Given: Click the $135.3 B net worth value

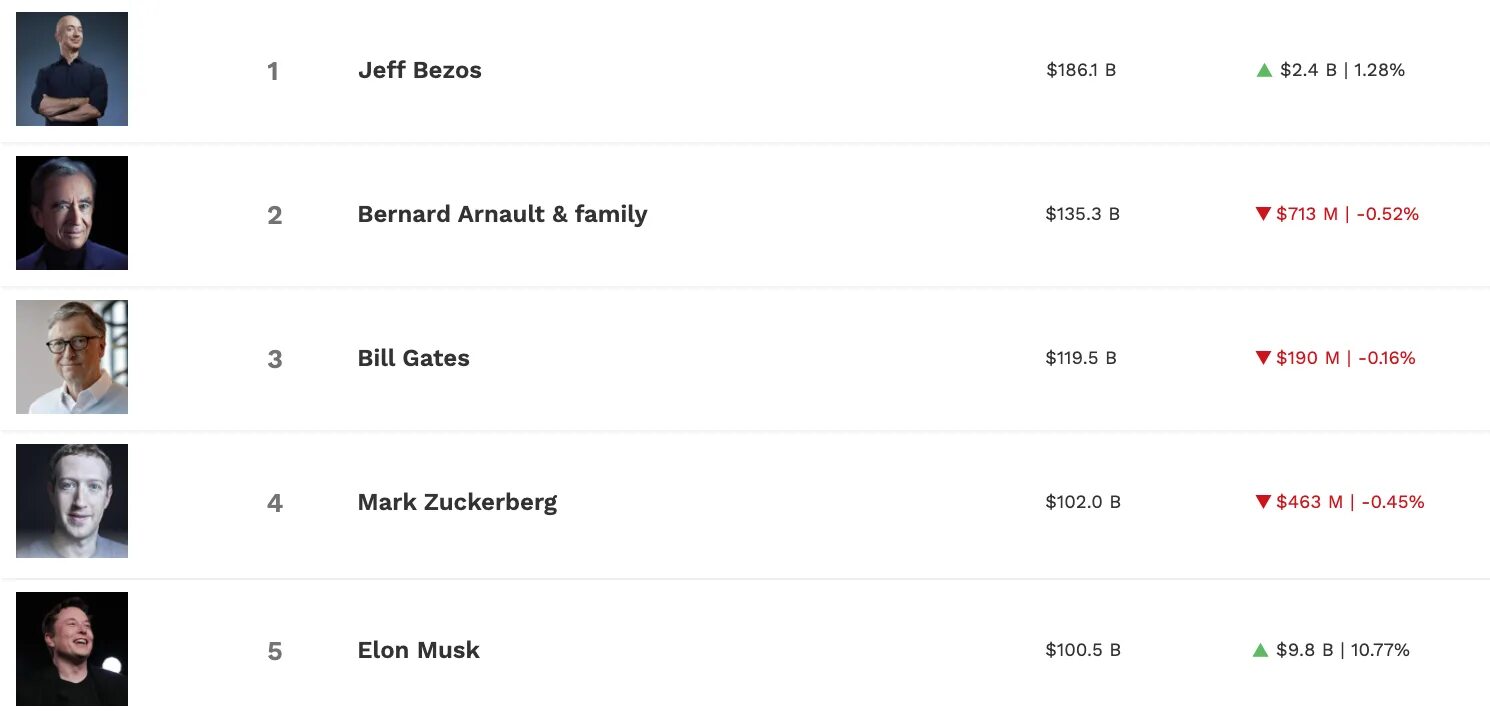Looking at the screenshot, I should click(x=1083, y=214).
